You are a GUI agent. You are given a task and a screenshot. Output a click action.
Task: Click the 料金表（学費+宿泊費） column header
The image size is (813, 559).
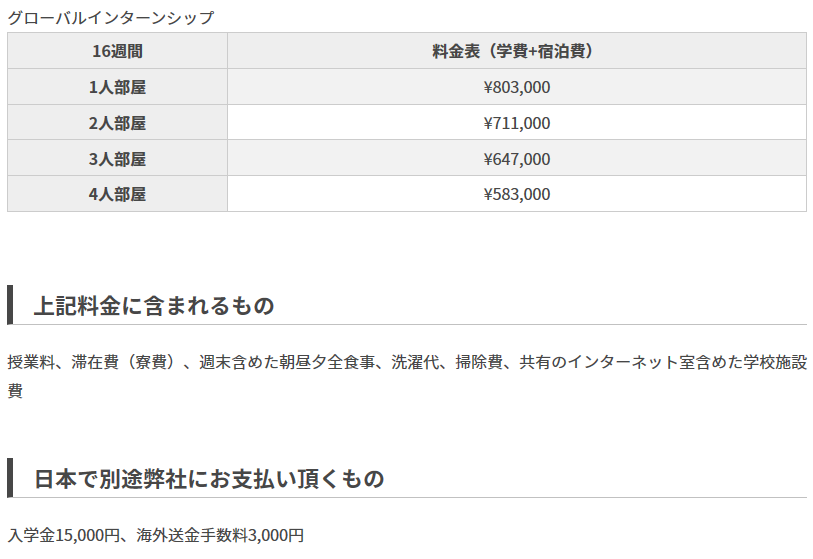pyautogui.click(x=516, y=51)
